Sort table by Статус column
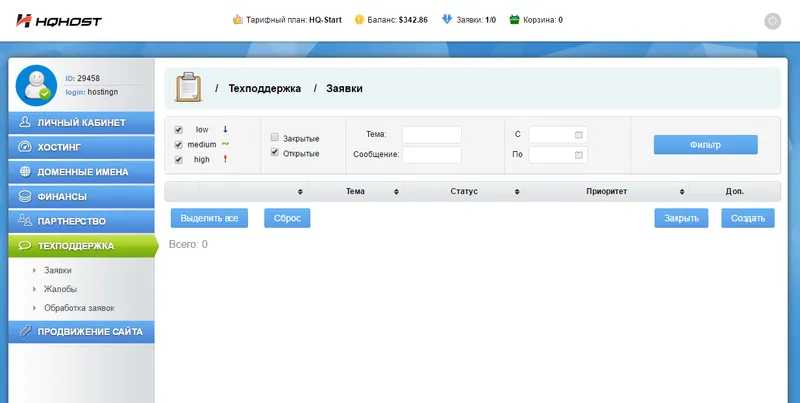The image size is (800, 403). click(517, 192)
